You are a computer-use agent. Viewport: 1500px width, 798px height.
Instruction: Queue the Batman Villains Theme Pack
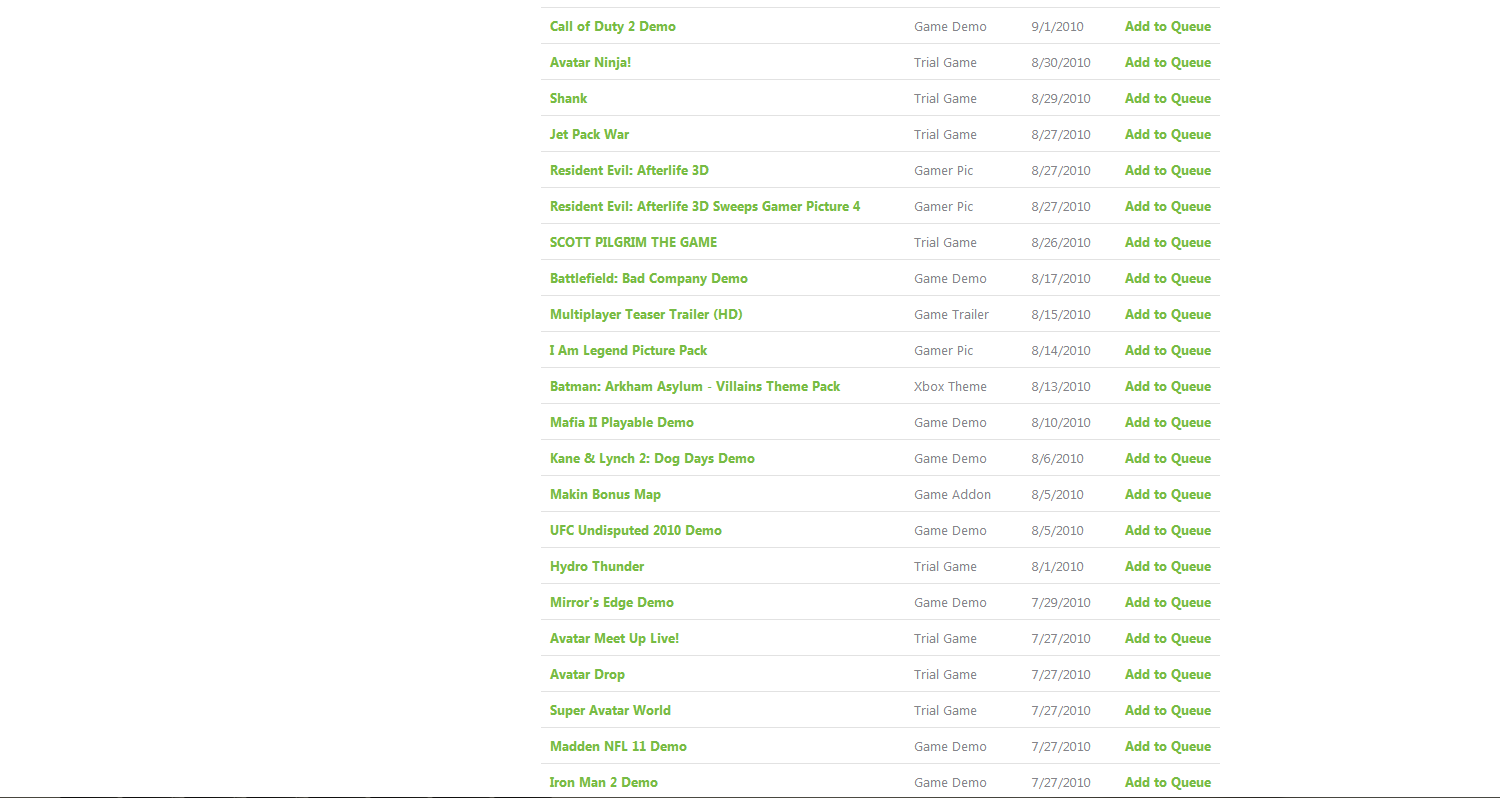(1167, 387)
